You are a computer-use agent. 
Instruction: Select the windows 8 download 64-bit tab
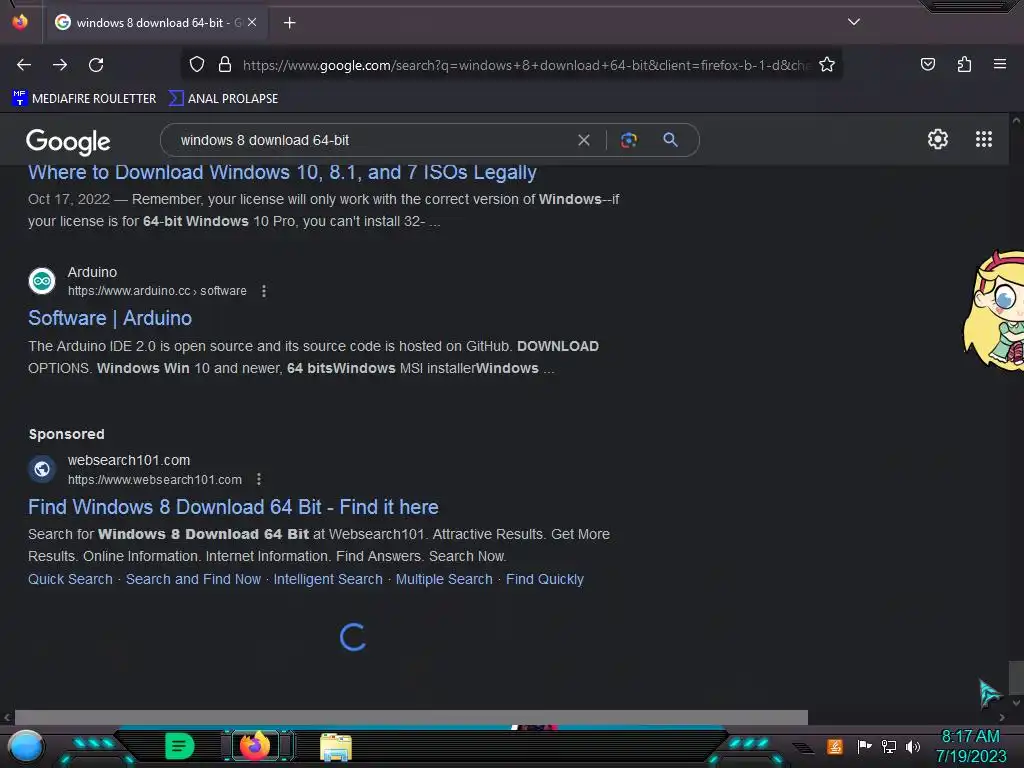tap(155, 23)
